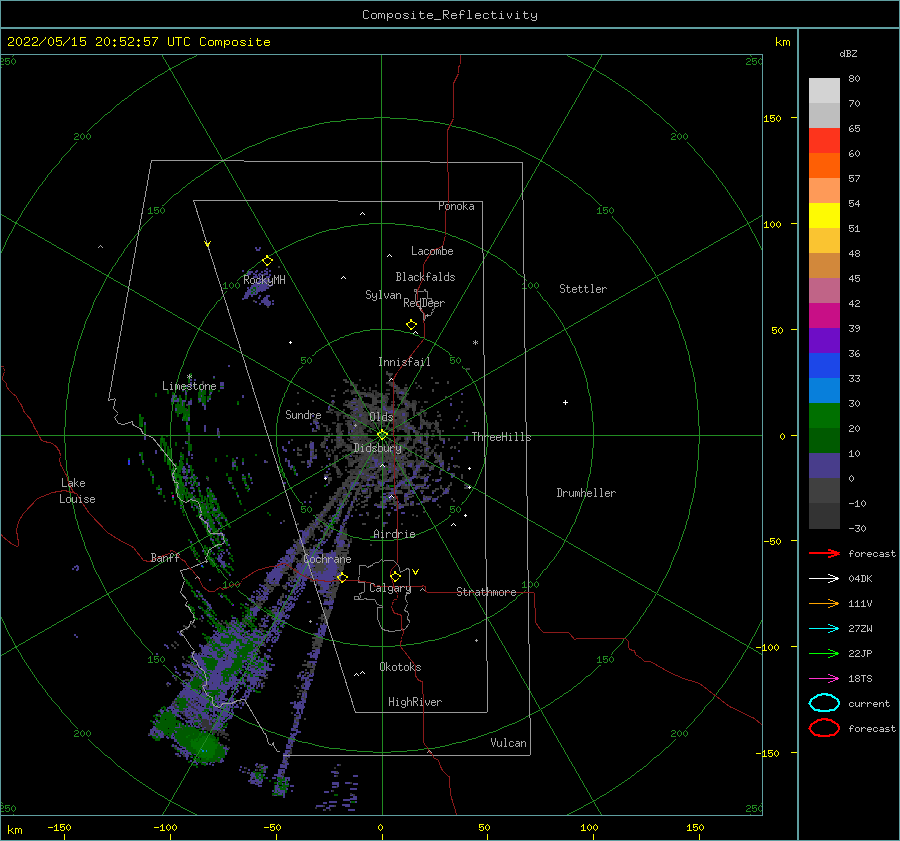
Task: Click the Olds town label
Action: 381,417
